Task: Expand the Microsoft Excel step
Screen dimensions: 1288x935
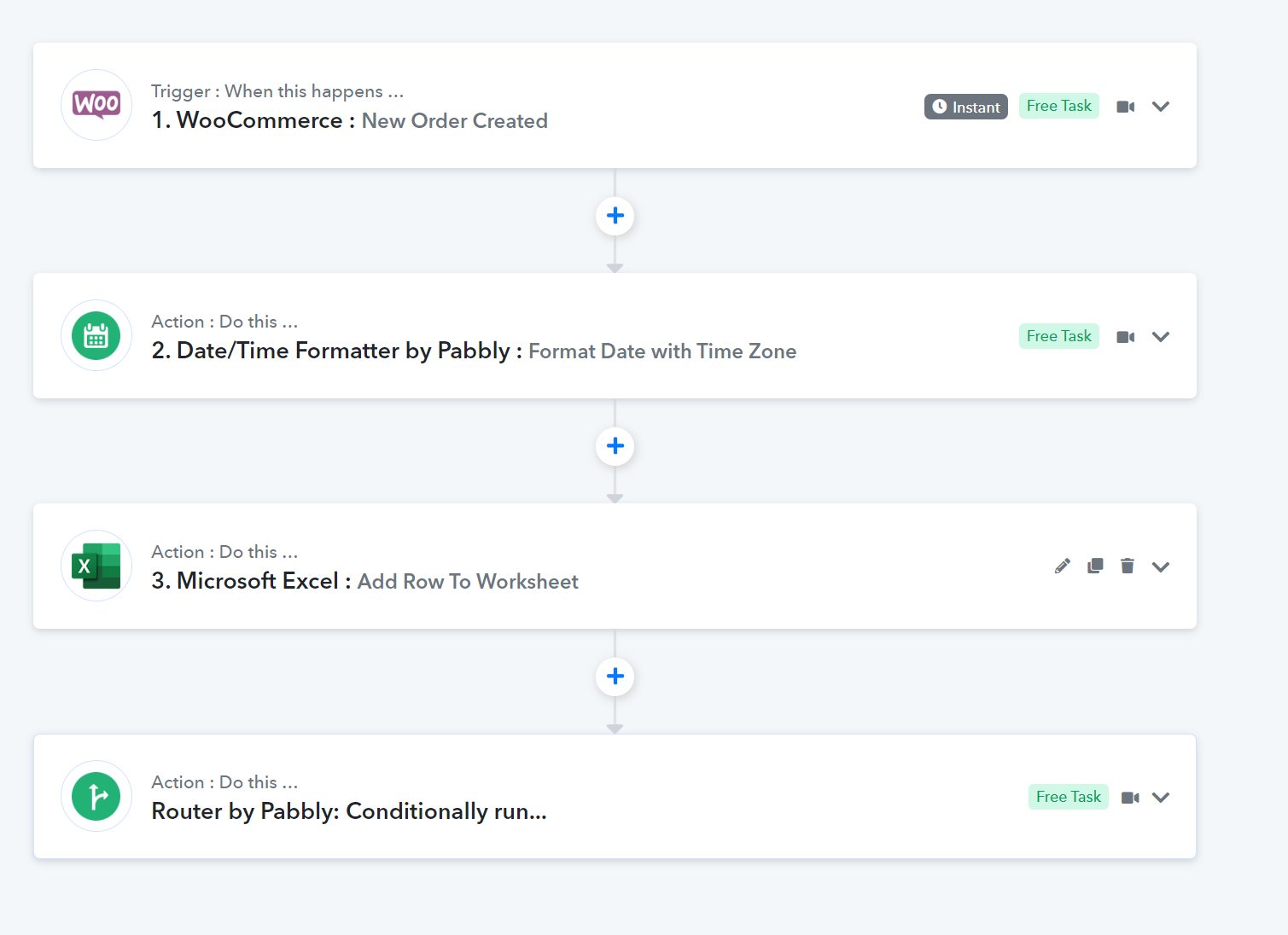Action: pos(1161,567)
